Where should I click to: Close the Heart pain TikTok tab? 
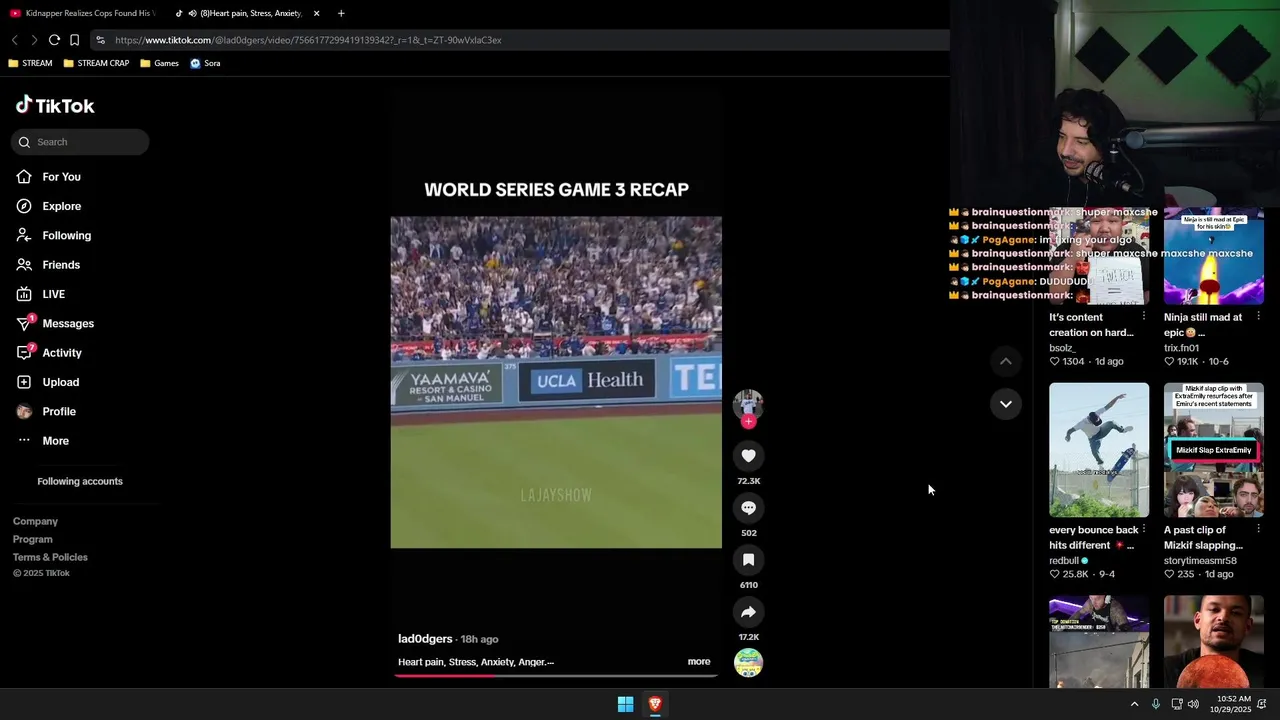(x=317, y=13)
